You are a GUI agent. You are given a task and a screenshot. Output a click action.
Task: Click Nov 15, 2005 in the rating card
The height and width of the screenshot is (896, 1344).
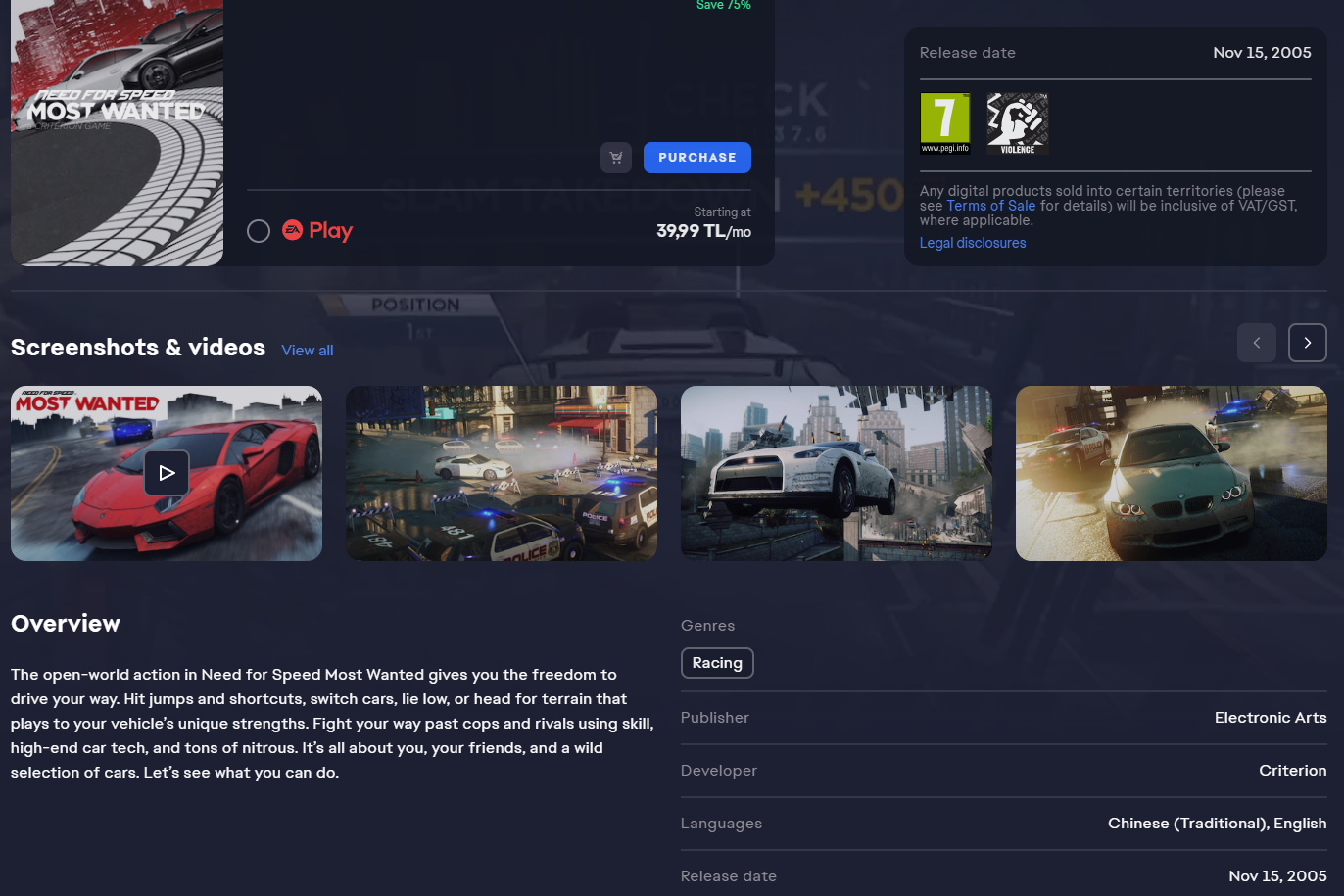click(x=1262, y=53)
